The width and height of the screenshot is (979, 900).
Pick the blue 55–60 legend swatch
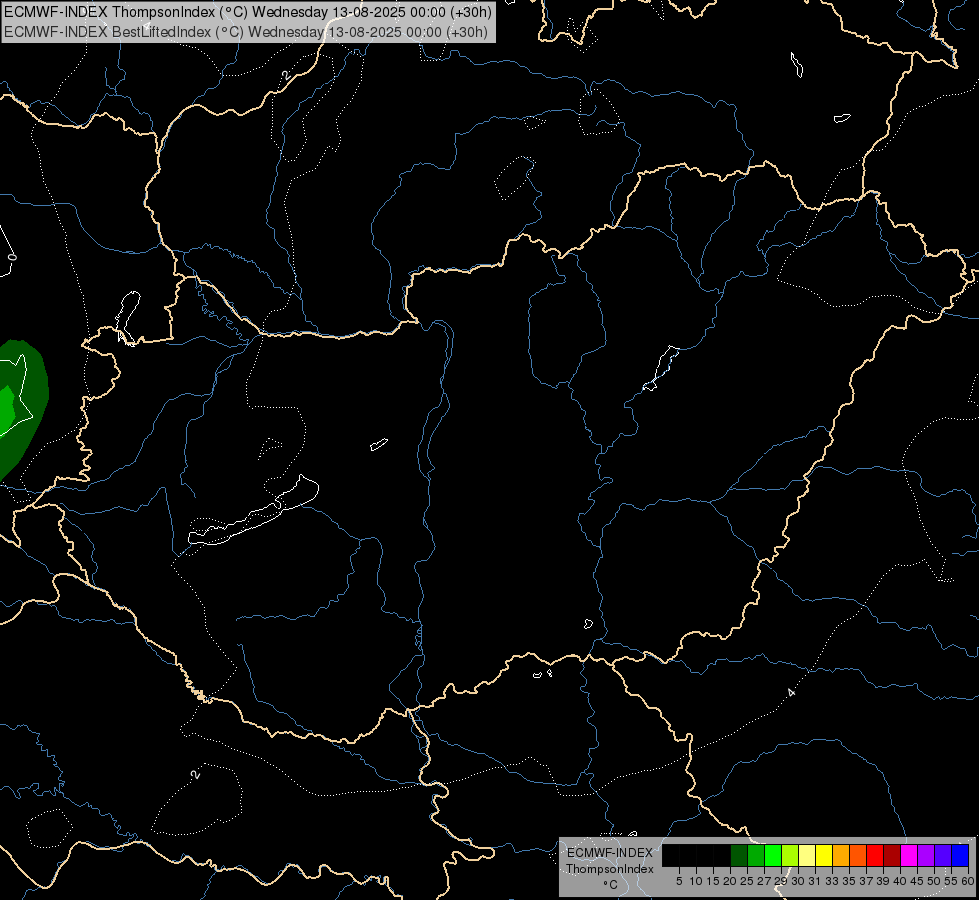960,855
